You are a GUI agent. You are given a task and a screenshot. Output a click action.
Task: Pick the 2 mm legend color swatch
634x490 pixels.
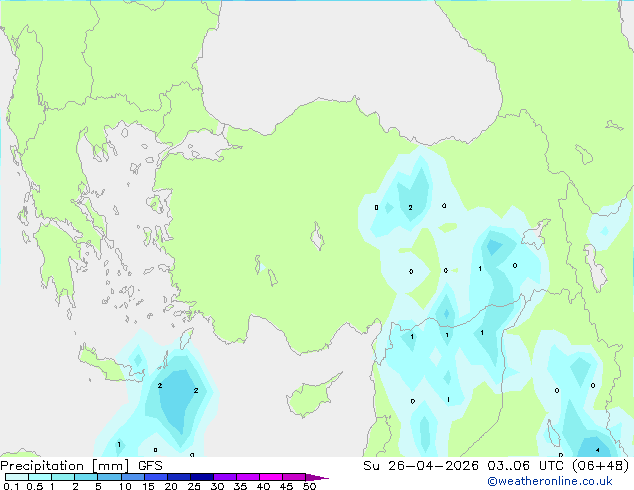tap(86, 477)
